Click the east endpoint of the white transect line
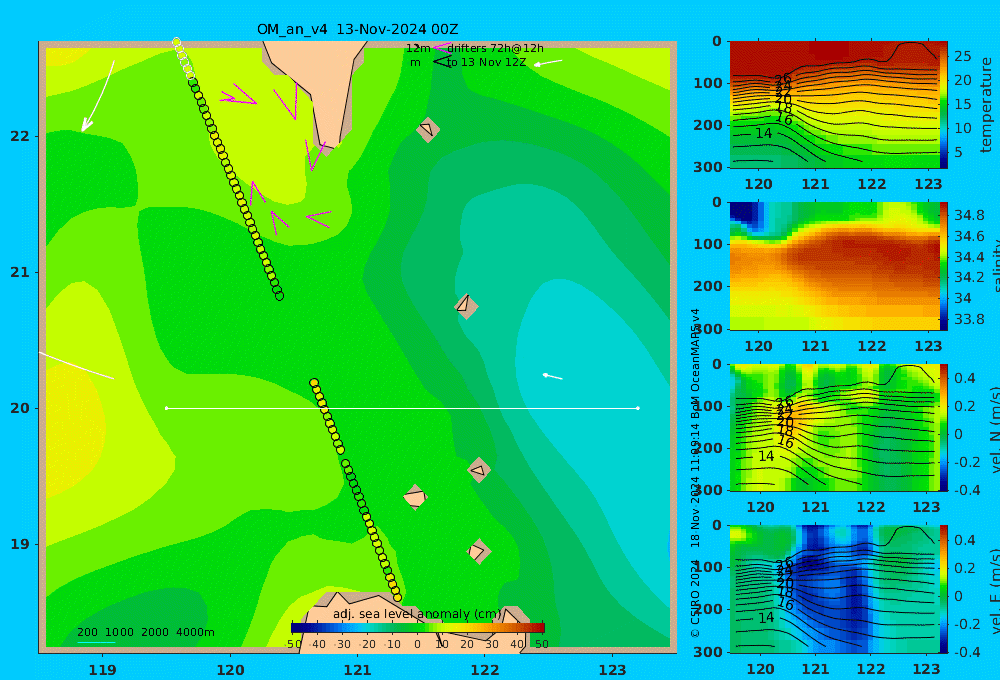The height and width of the screenshot is (680, 1000). click(x=638, y=408)
